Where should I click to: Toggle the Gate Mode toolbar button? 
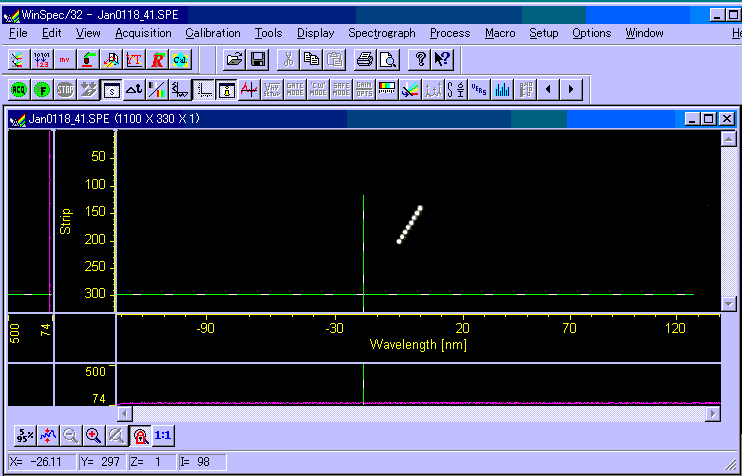(x=296, y=89)
